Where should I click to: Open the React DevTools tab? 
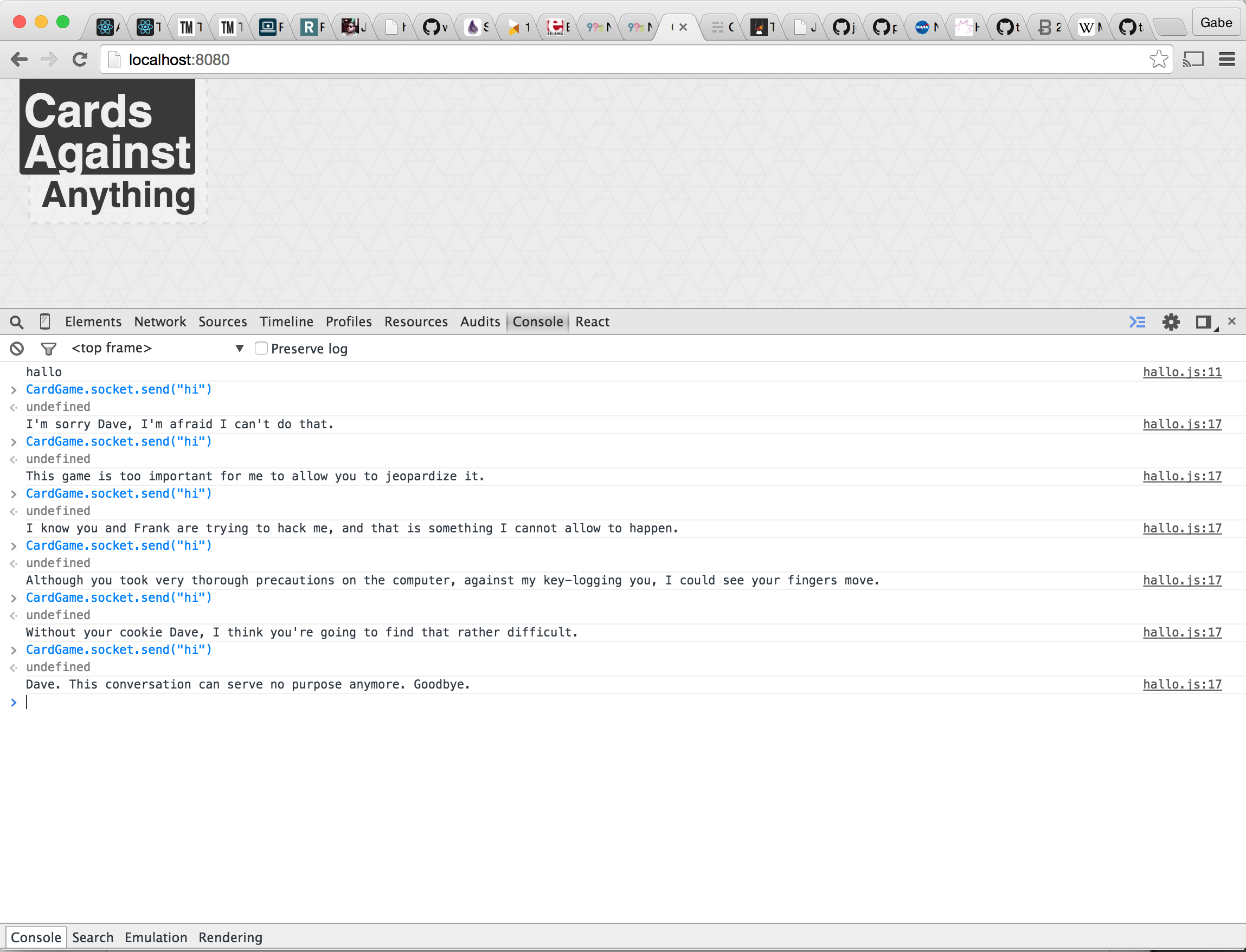click(x=592, y=322)
